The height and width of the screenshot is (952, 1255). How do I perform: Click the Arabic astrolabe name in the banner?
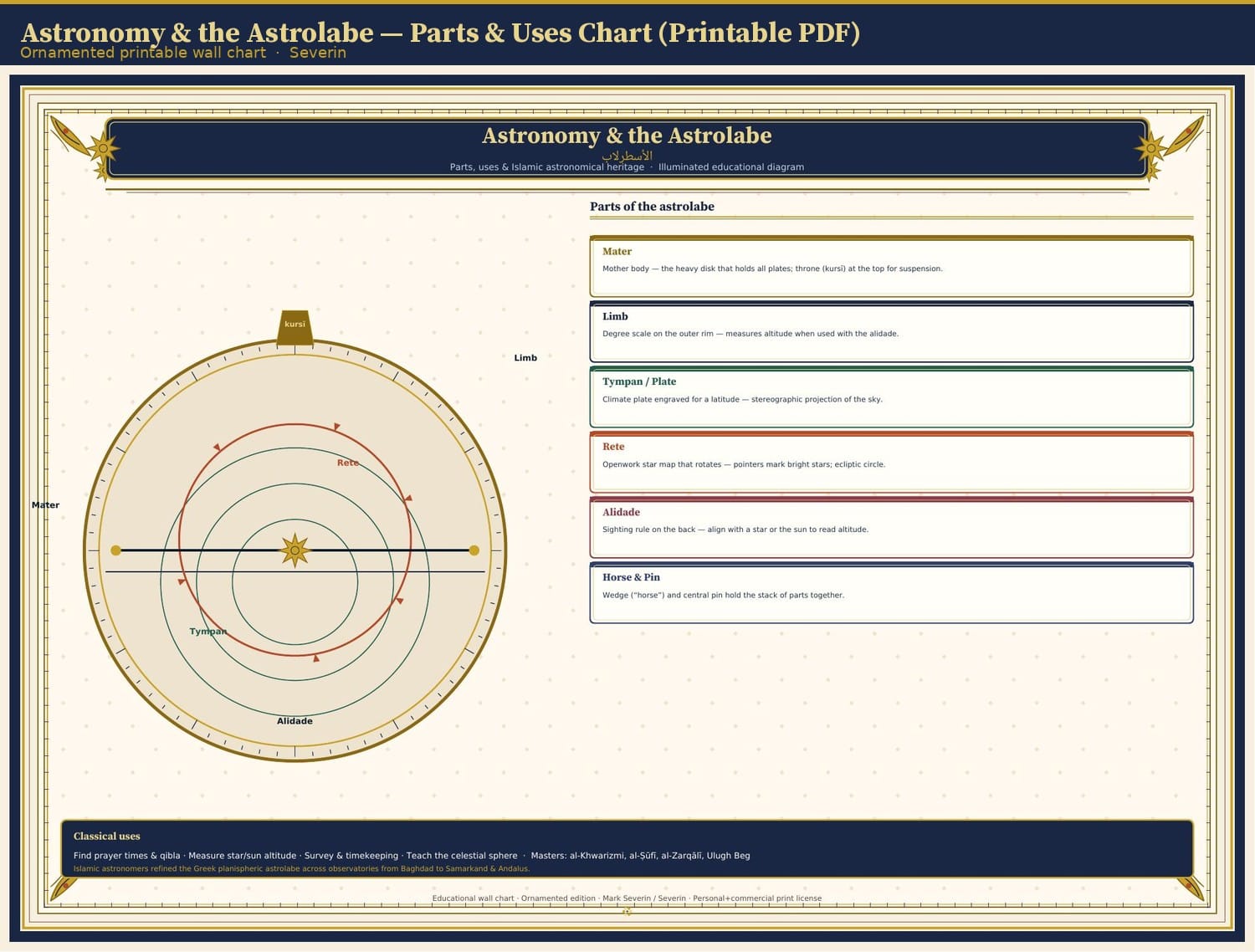point(627,156)
